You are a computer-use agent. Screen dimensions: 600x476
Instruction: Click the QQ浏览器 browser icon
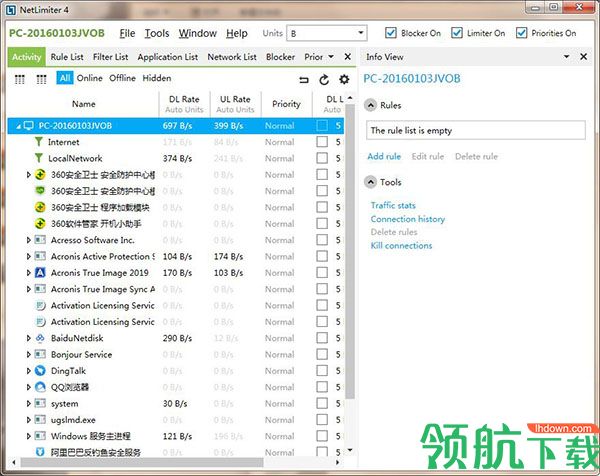40,387
